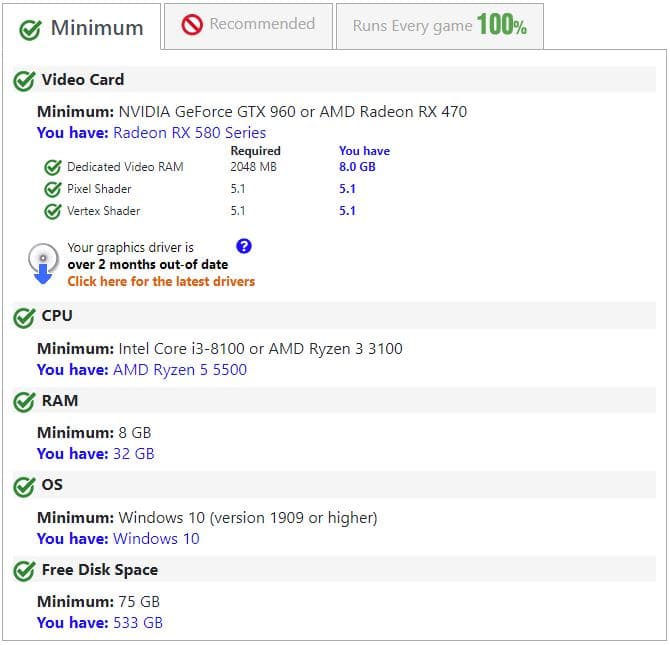Click the 'AMD Ryzen 5 5500' text
Screen dimensions: 670x645
tap(180, 370)
